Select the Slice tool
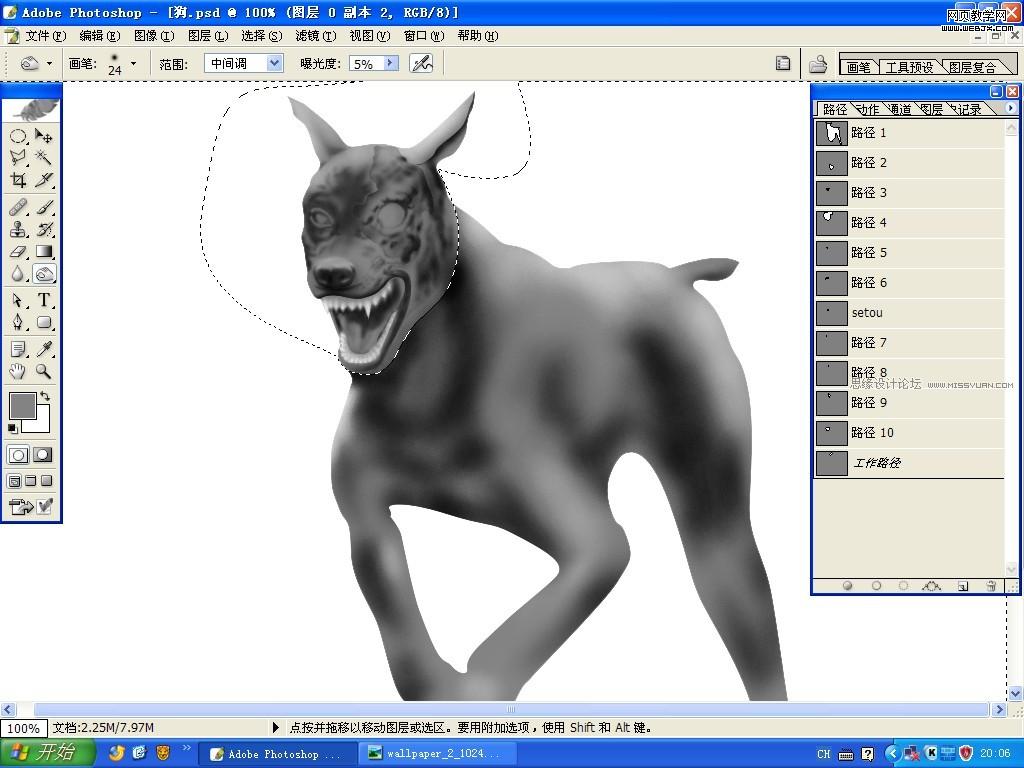Viewport: 1024px width, 768px height. 44,180
